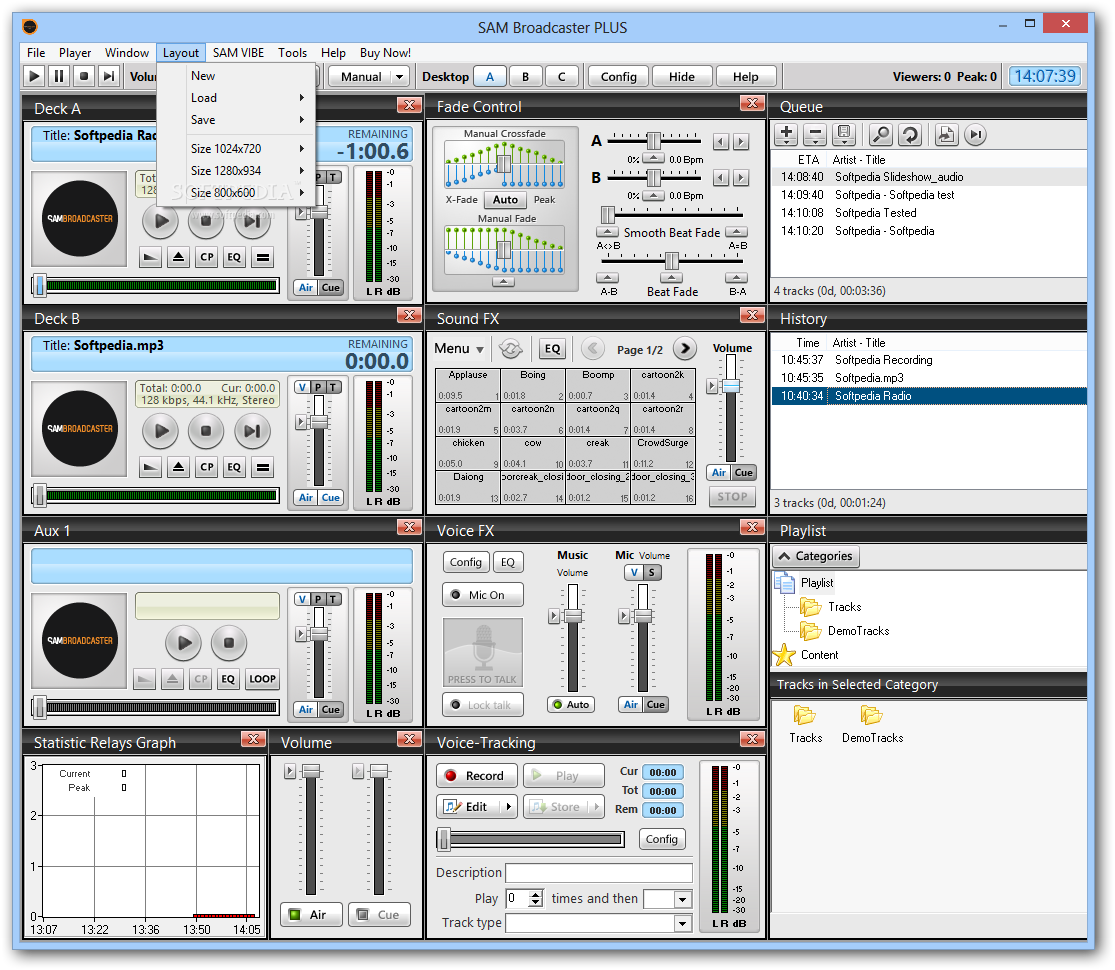Open the Sound FX EQ button
The width and height of the screenshot is (1115, 970).
click(x=553, y=348)
